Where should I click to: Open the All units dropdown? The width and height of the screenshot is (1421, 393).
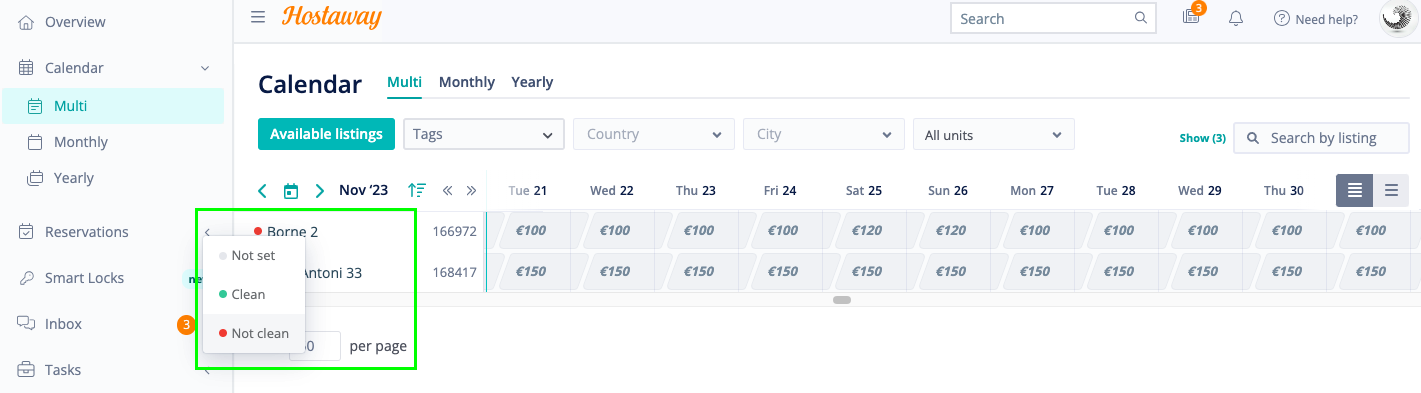point(993,134)
